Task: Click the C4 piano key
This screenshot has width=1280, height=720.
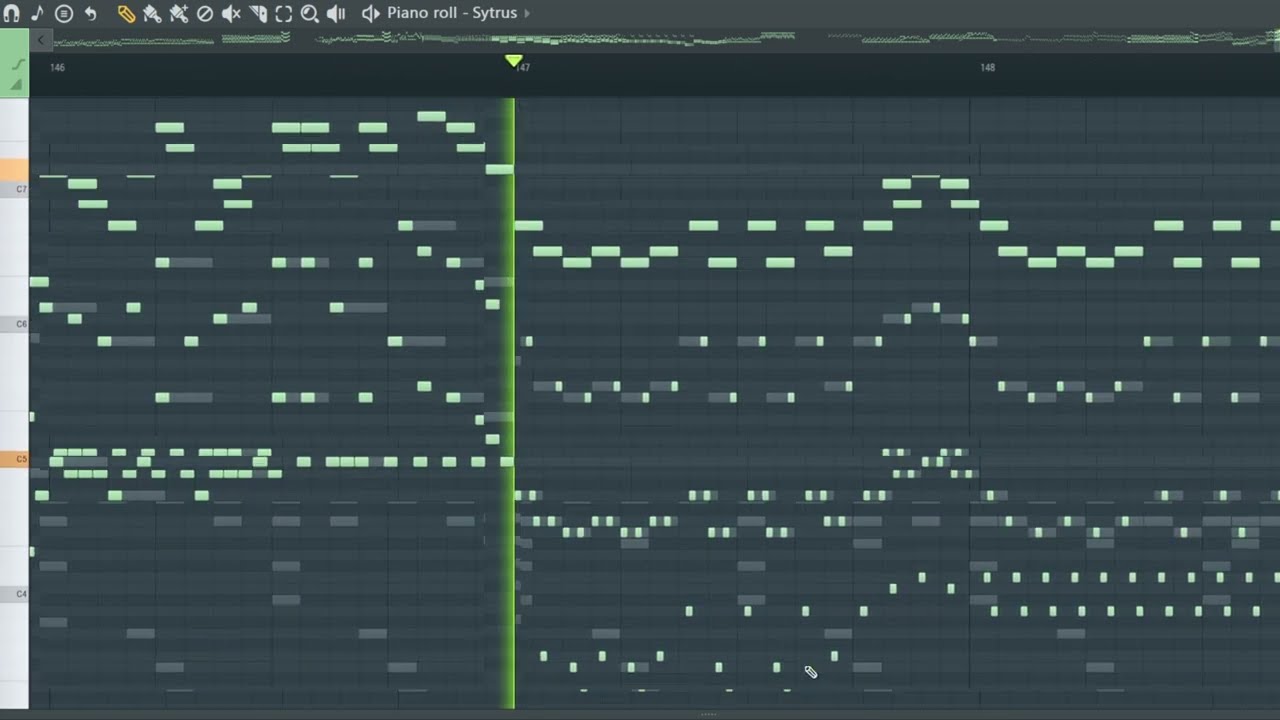Action: [x=15, y=594]
